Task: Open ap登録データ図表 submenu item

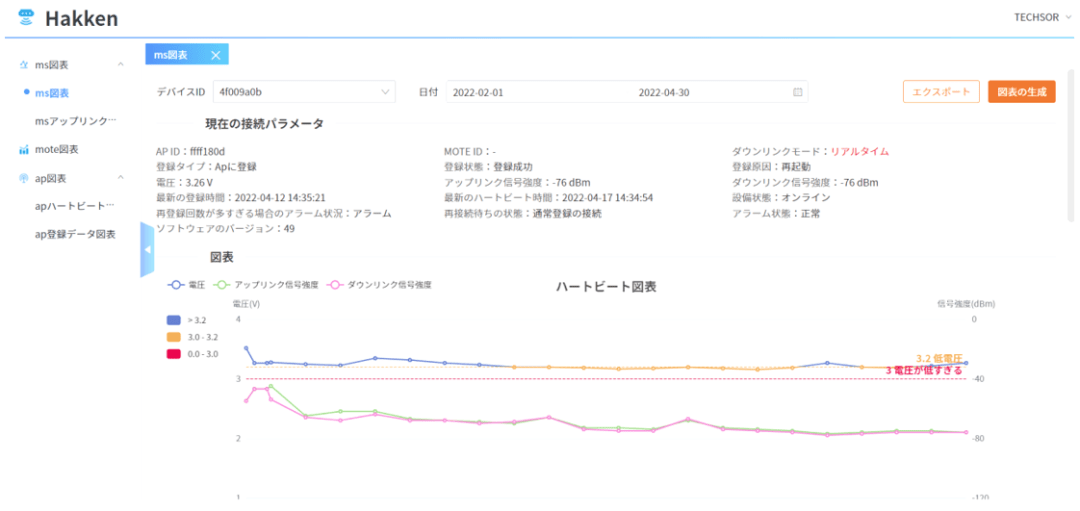Action: tap(75, 234)
